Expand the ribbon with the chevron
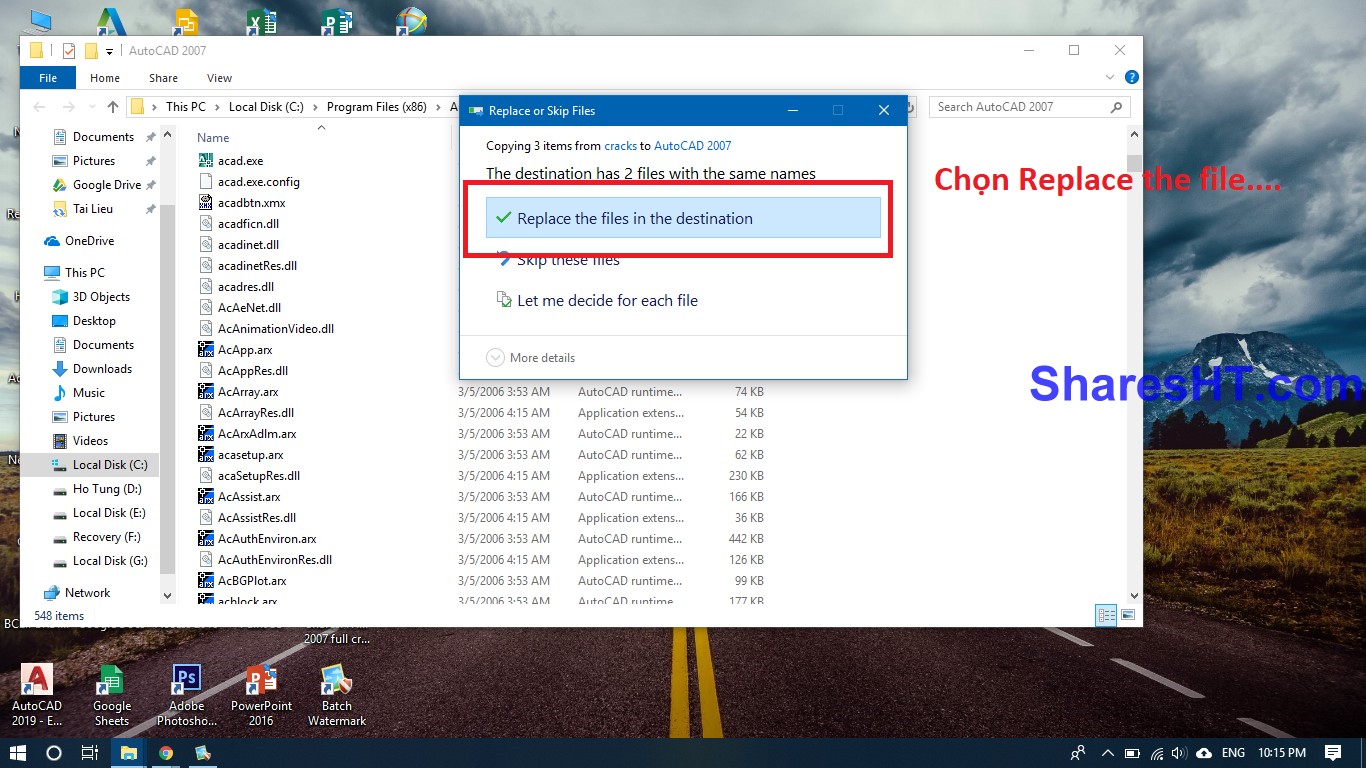 click(x=1110, y=77)
